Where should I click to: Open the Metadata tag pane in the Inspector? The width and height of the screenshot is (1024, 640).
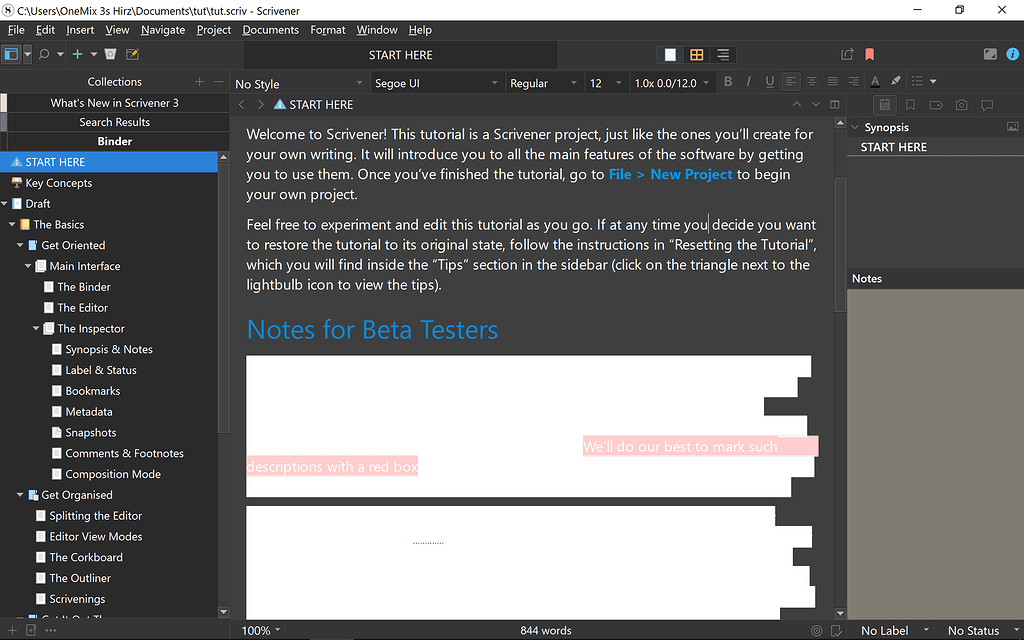tap(936, 104)
